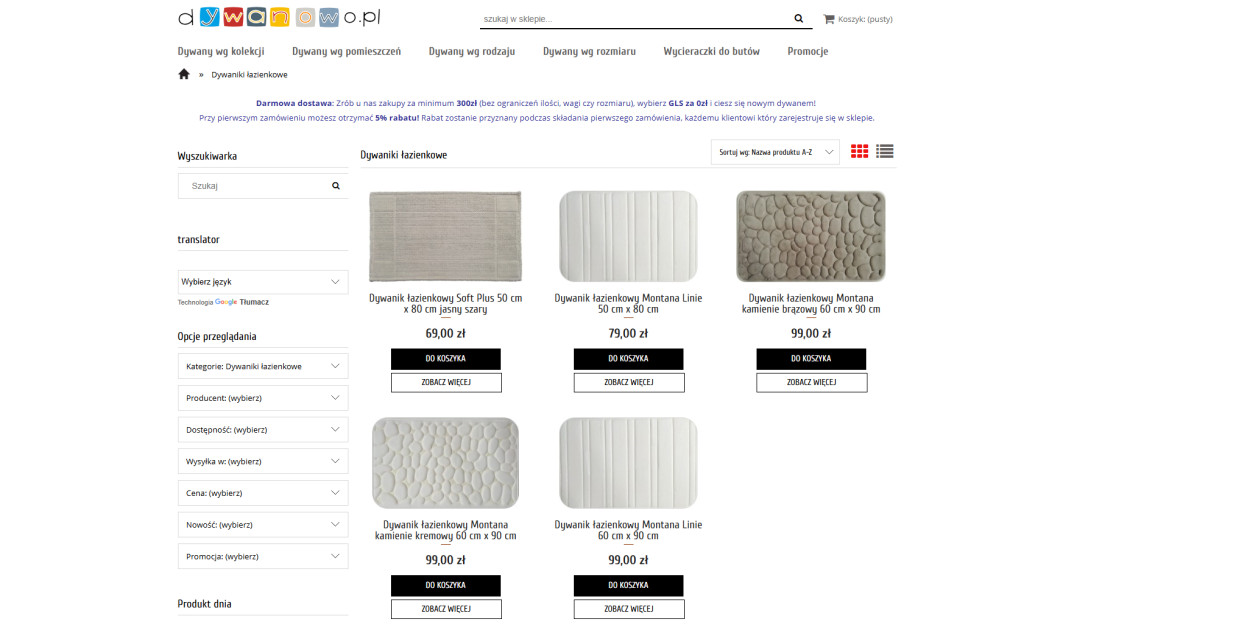Switch to grid view icon
1250x630 pixels.
click(x=860, y=151)
